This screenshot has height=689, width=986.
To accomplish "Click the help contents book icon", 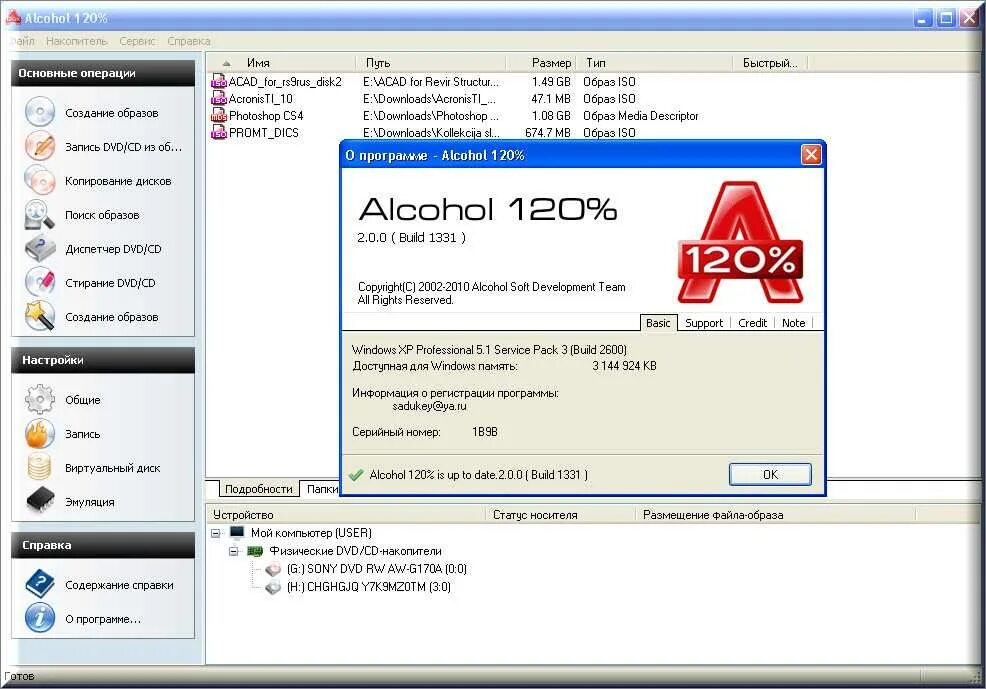I will coord(40,584).
